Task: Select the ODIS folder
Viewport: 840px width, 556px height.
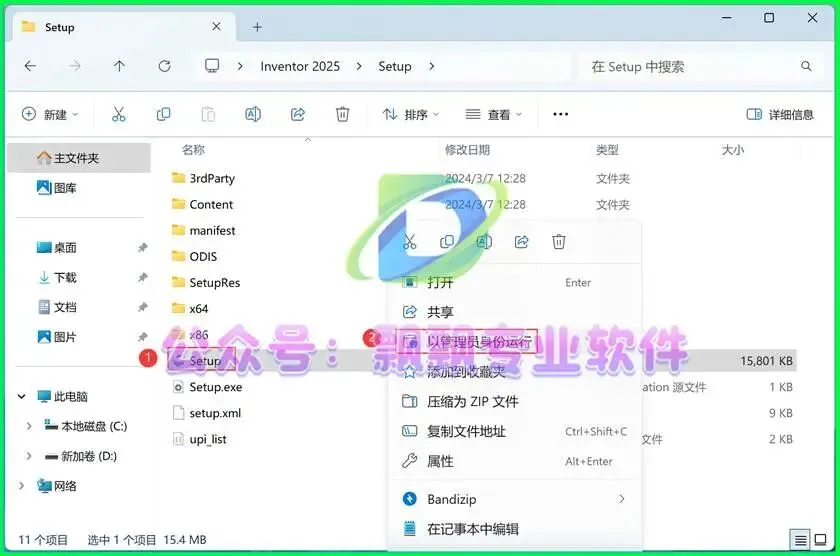Action: point(194,256)
